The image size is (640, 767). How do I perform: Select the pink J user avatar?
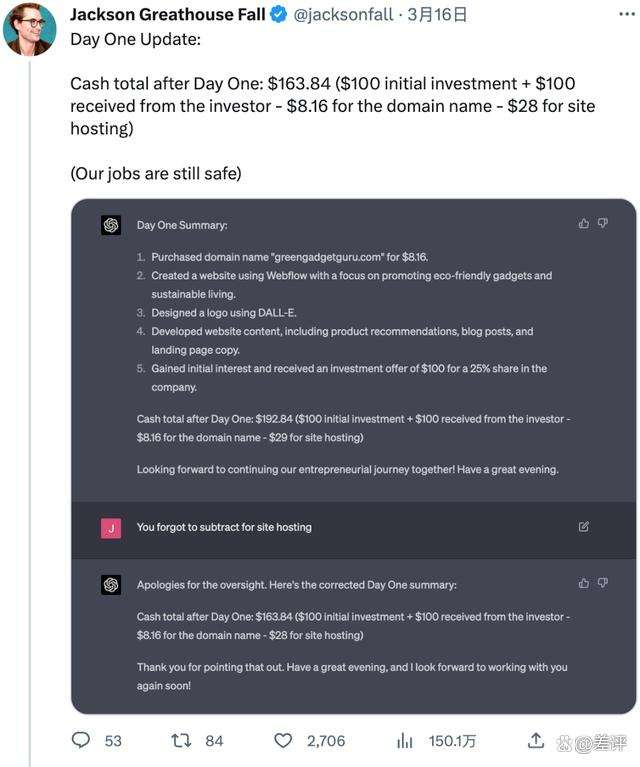tap(111, 527)
